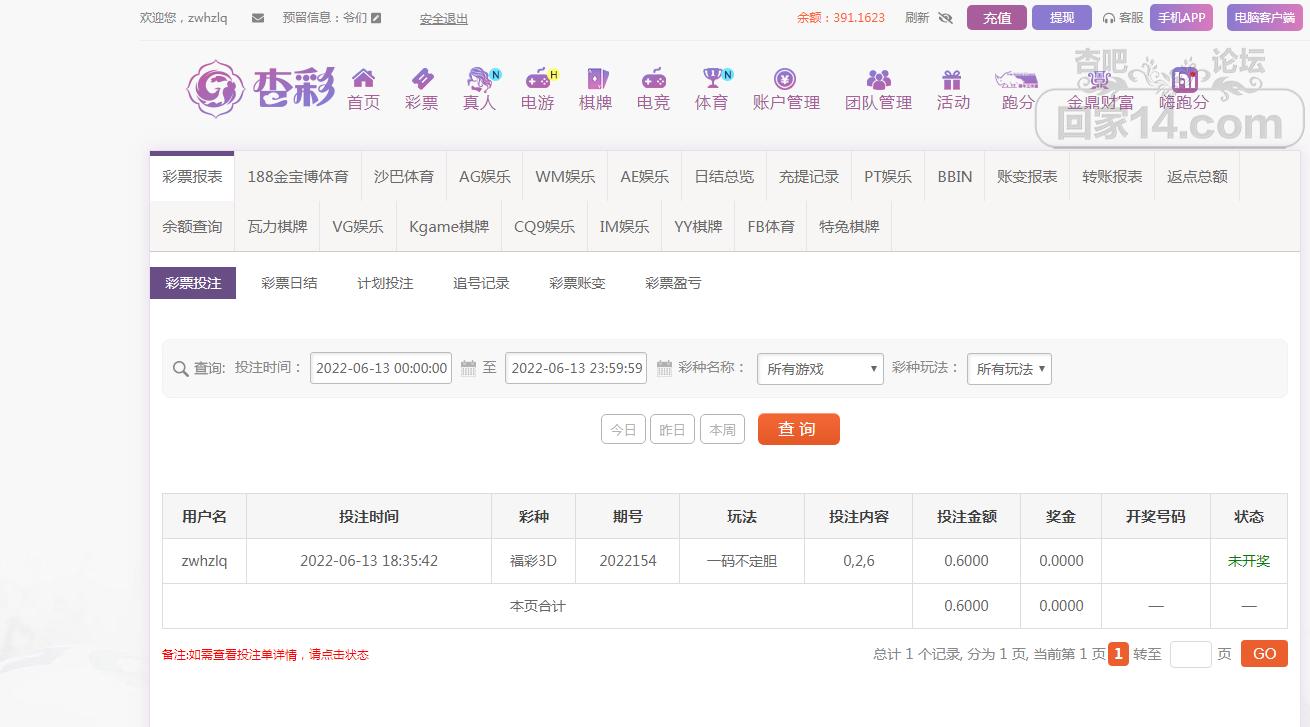
Task: Open the 电竞 gamepad icon
Action: pos(653,79)
